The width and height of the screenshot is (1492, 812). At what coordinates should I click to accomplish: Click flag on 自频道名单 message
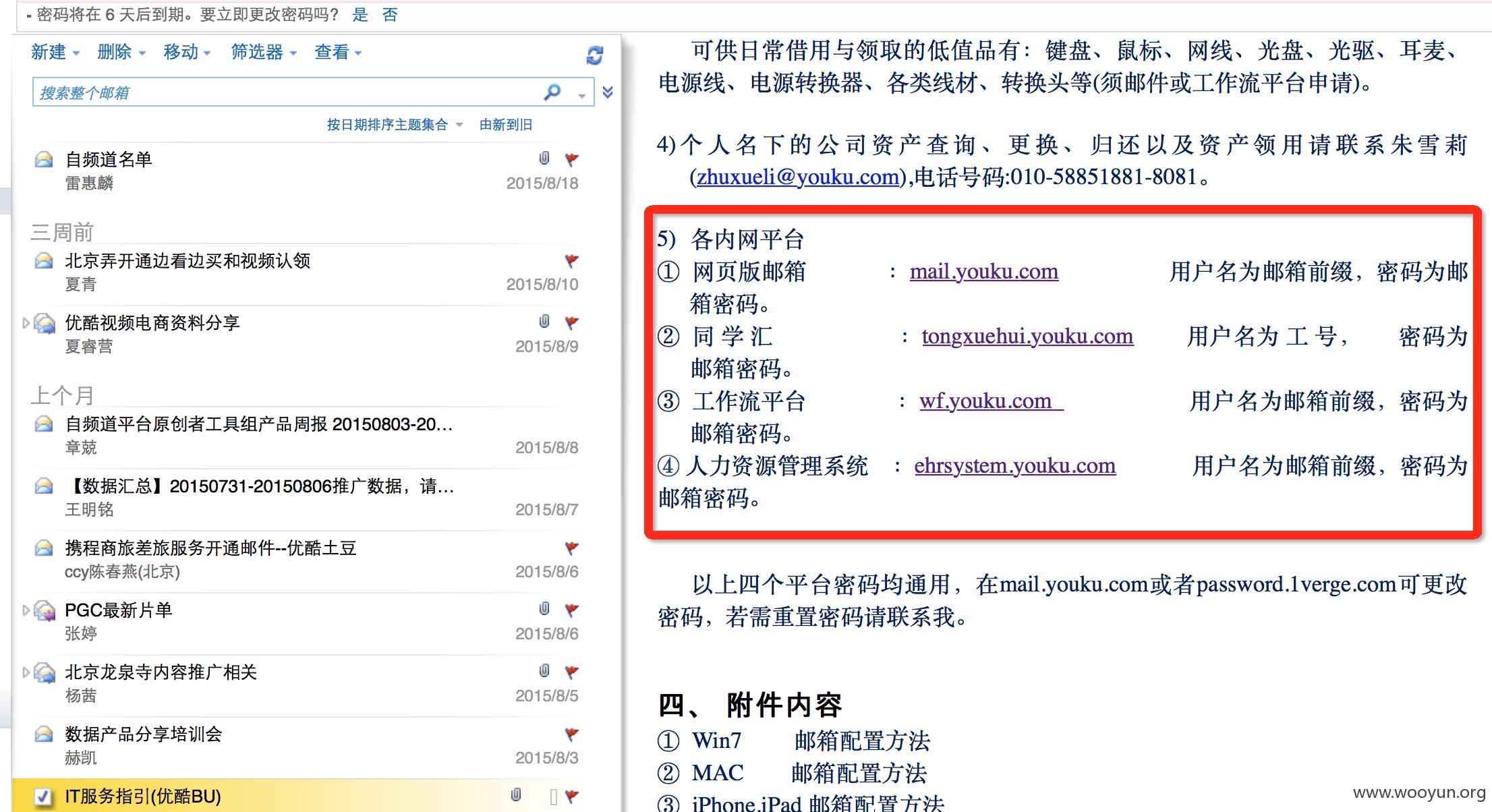pyautogui.click(x=571, y=159)
